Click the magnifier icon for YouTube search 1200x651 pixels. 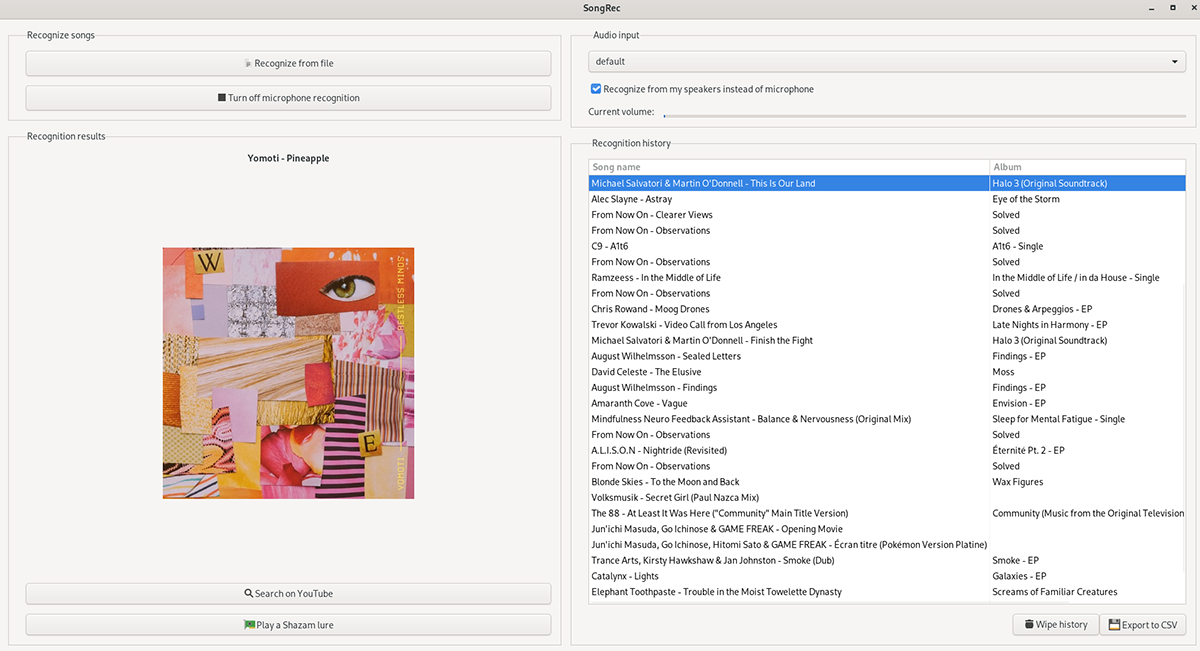pyautogui.click(x=249, y=593)
